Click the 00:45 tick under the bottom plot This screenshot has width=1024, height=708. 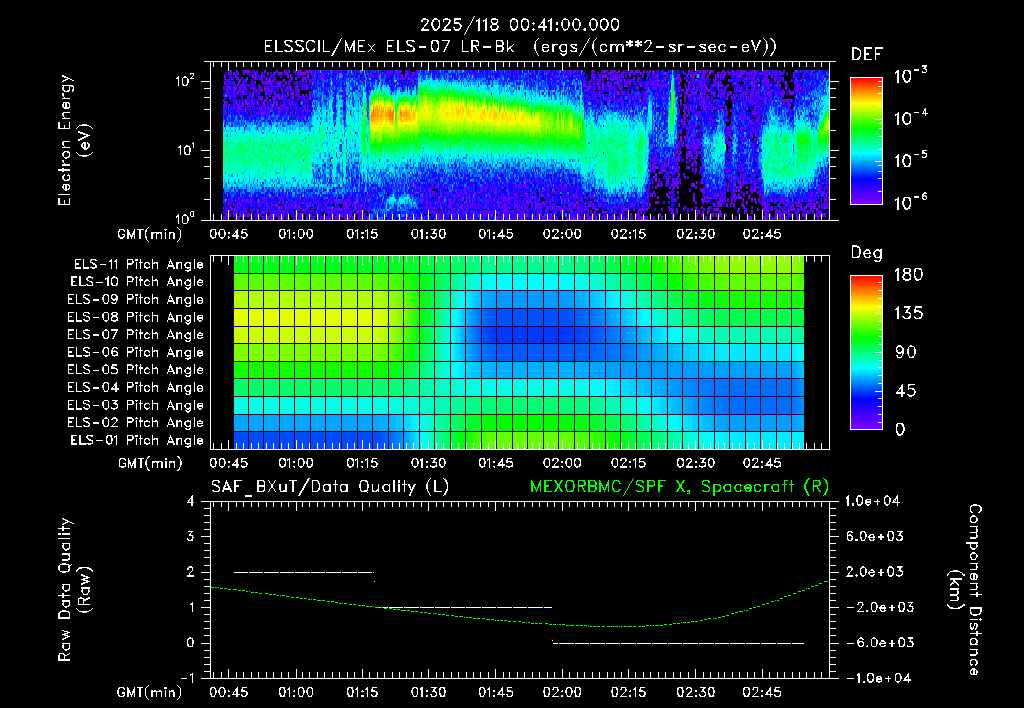pos(228,692)
